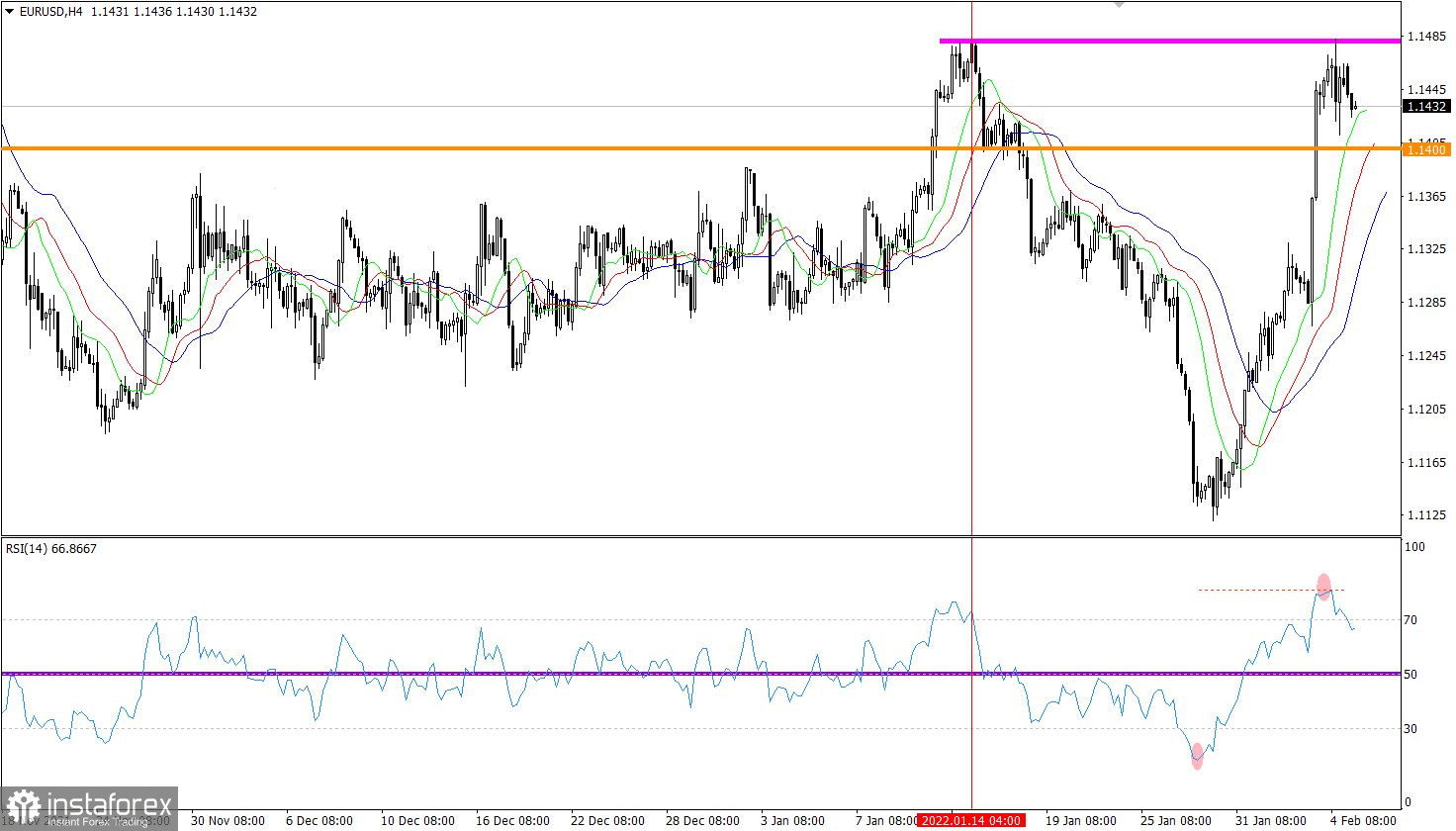
Task: Click the 4 Feb 08:00 time label
Action: click(1362, 820)
